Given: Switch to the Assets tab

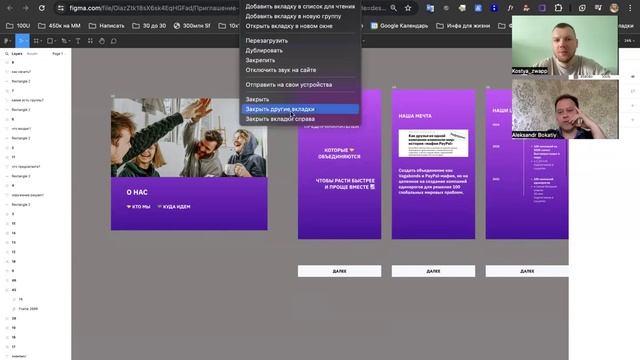Looking at the screenshot, I should click(x=32, y=53).
